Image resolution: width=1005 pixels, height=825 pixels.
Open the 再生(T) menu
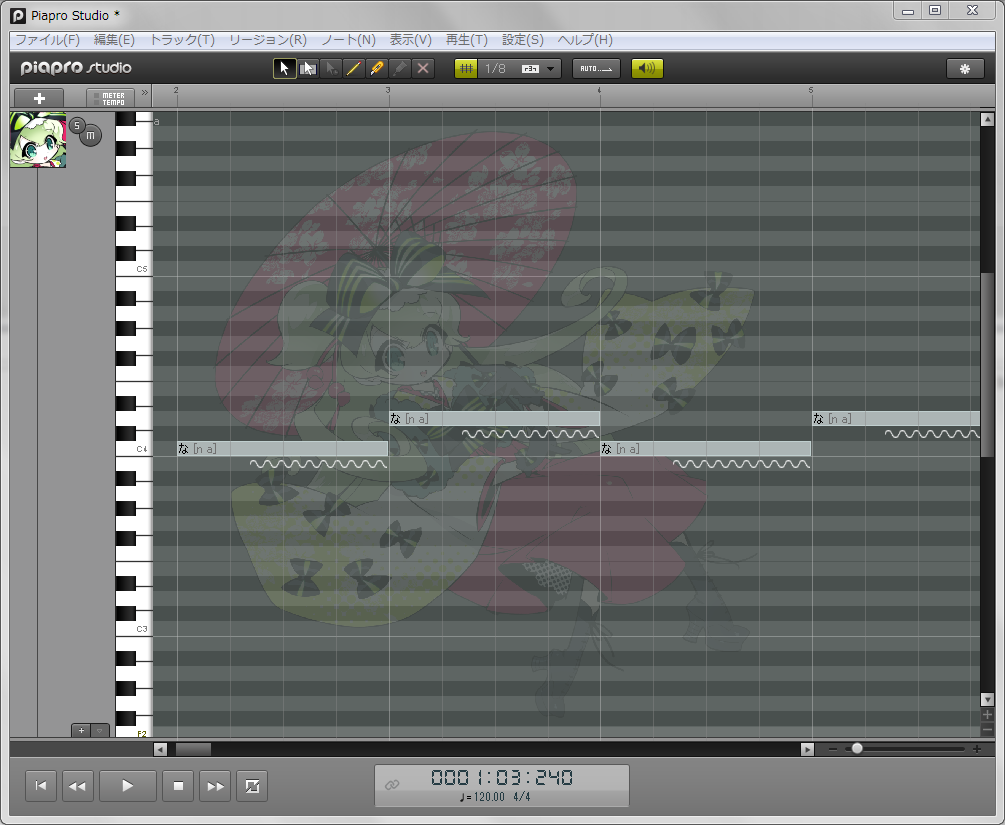coord(467,40)
